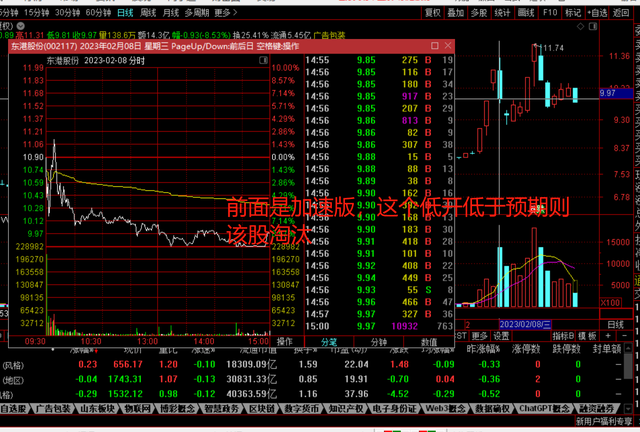The height and width of the screenshot is (432, 640).
Task: Select the 周线 period tab
Action: point(148,13)
